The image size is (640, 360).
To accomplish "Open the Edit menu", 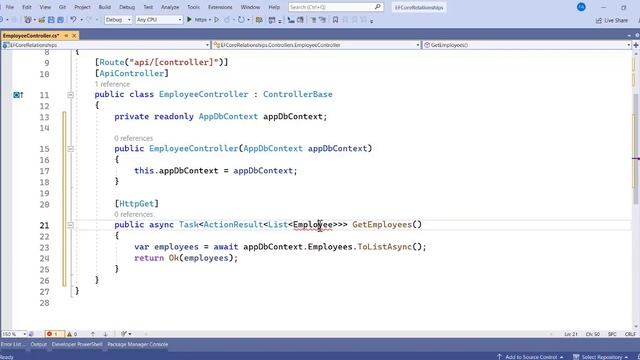I will [27, 7].
